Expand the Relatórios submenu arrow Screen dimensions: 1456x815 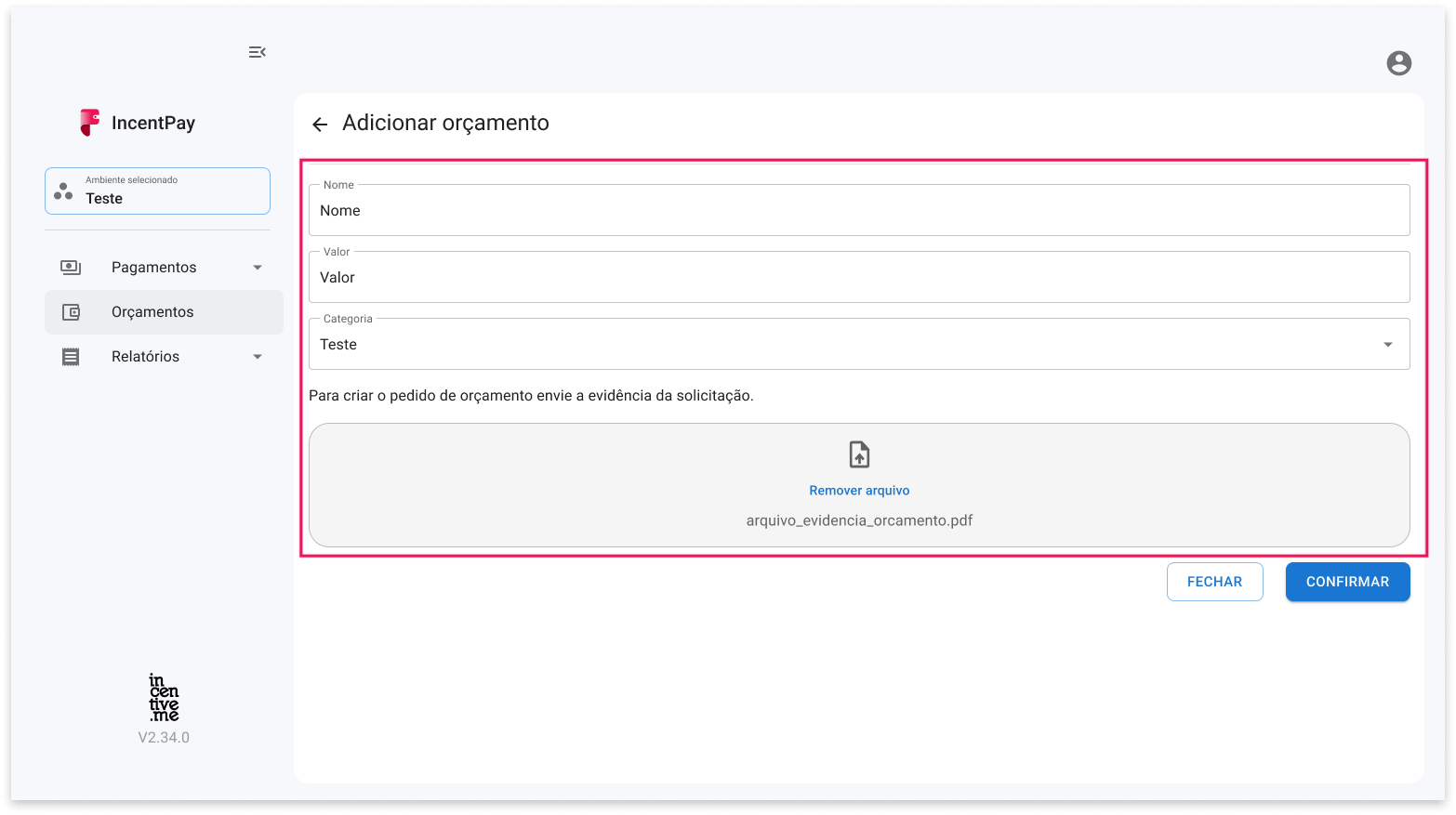258,357
